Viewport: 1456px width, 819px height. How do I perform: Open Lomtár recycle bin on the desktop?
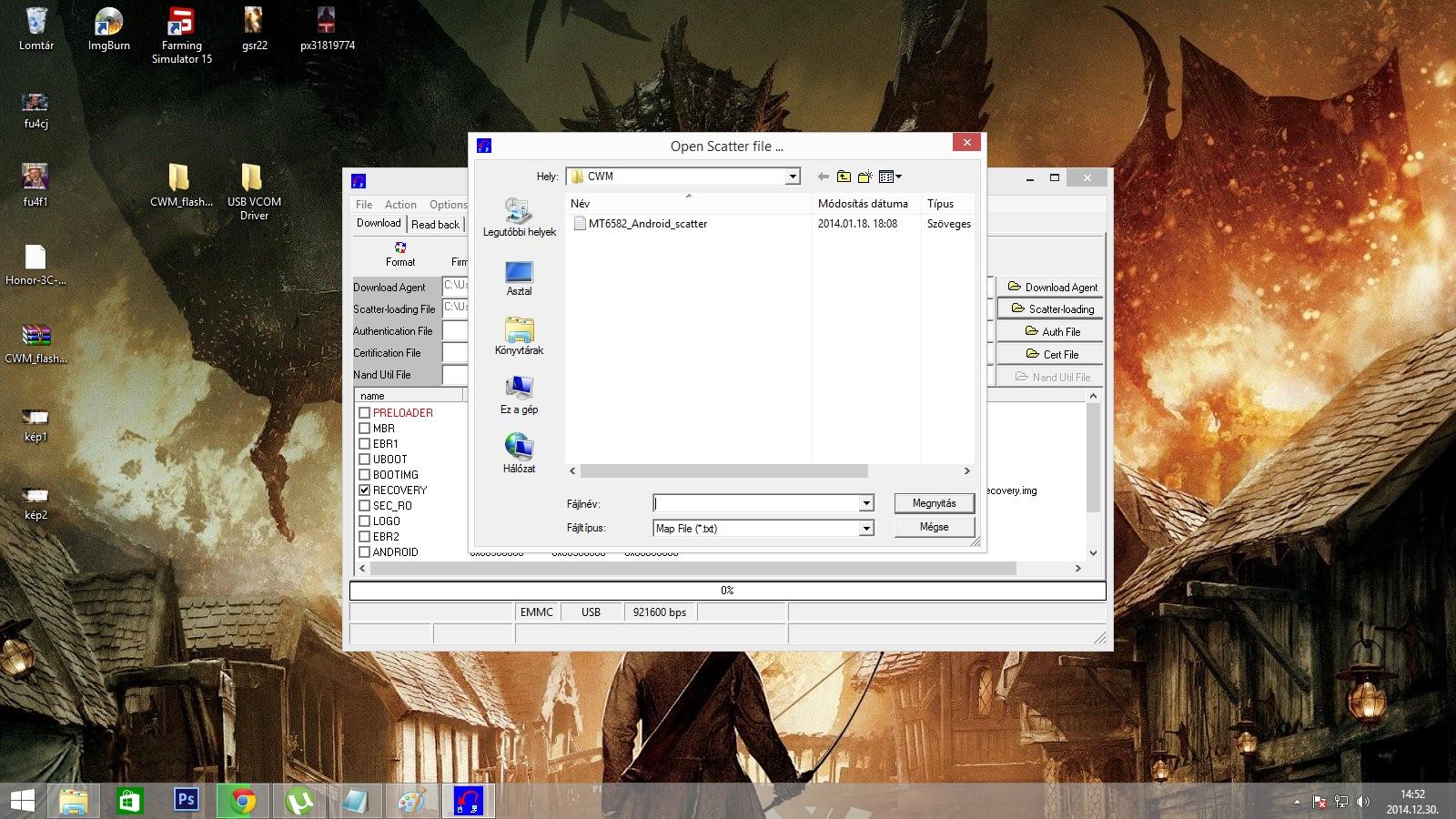tap(36, 29)
